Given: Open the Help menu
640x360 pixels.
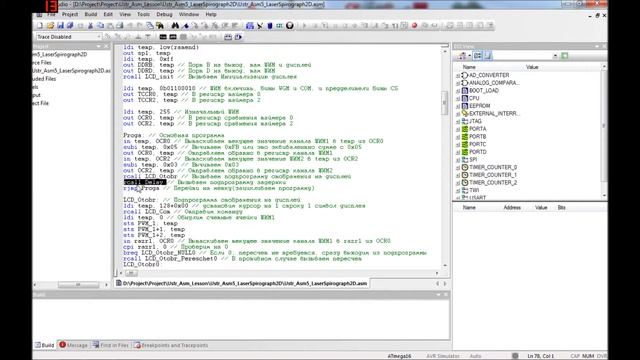Looking at the screenshot, I should coord(211,14).
